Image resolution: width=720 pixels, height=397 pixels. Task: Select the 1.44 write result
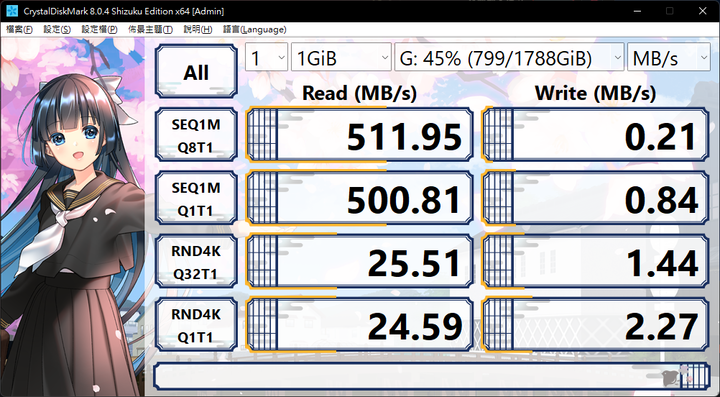point(595,262)
